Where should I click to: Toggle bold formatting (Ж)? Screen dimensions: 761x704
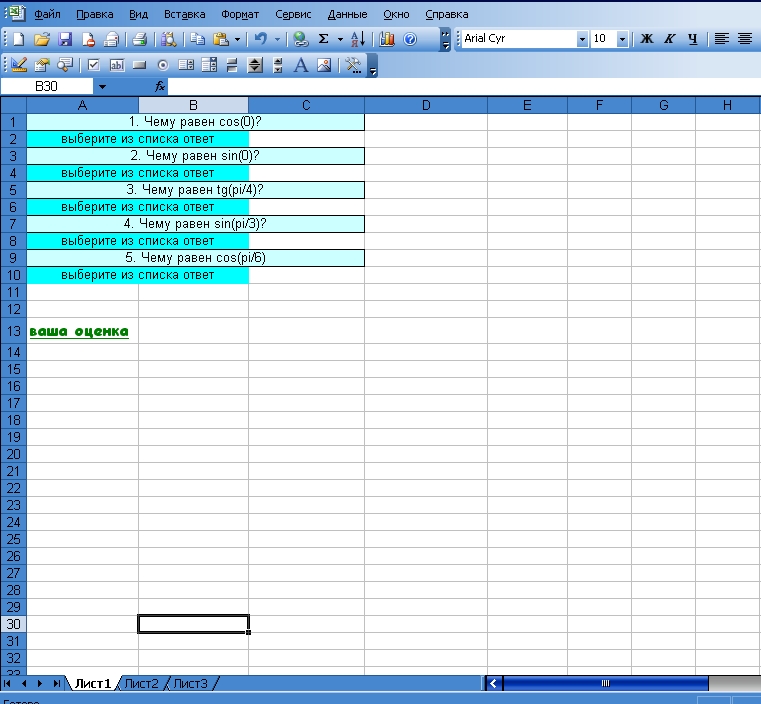646,39
